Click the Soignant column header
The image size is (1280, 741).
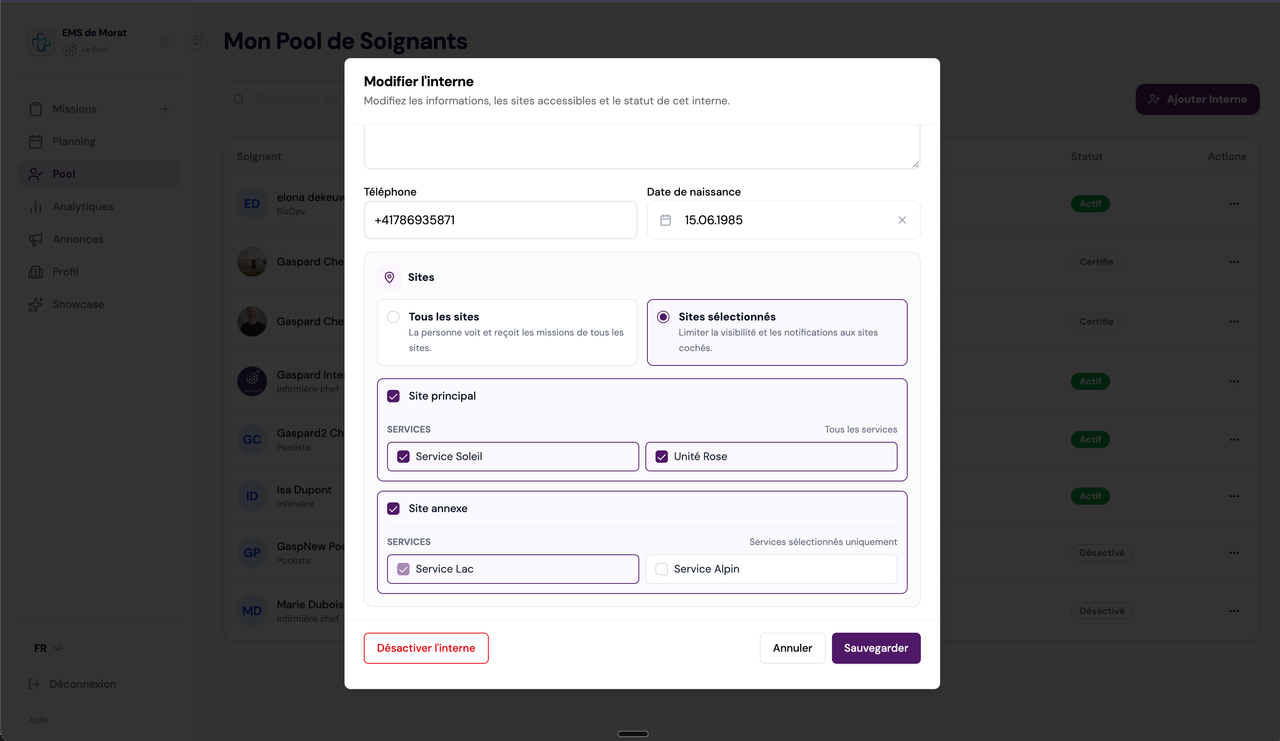pos(259,157)
